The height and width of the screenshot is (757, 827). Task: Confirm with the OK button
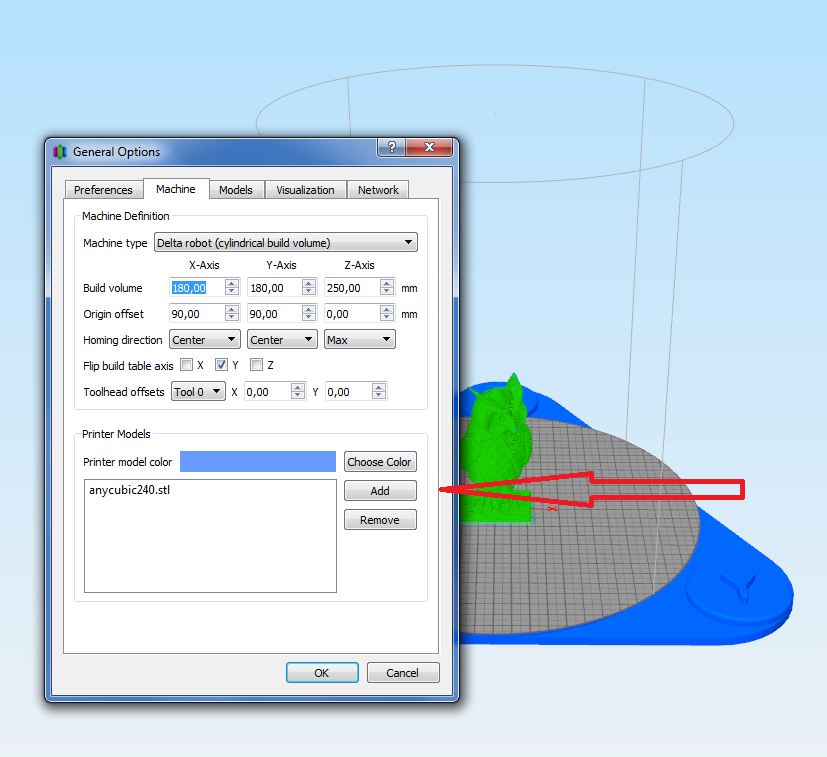point(322,673)
